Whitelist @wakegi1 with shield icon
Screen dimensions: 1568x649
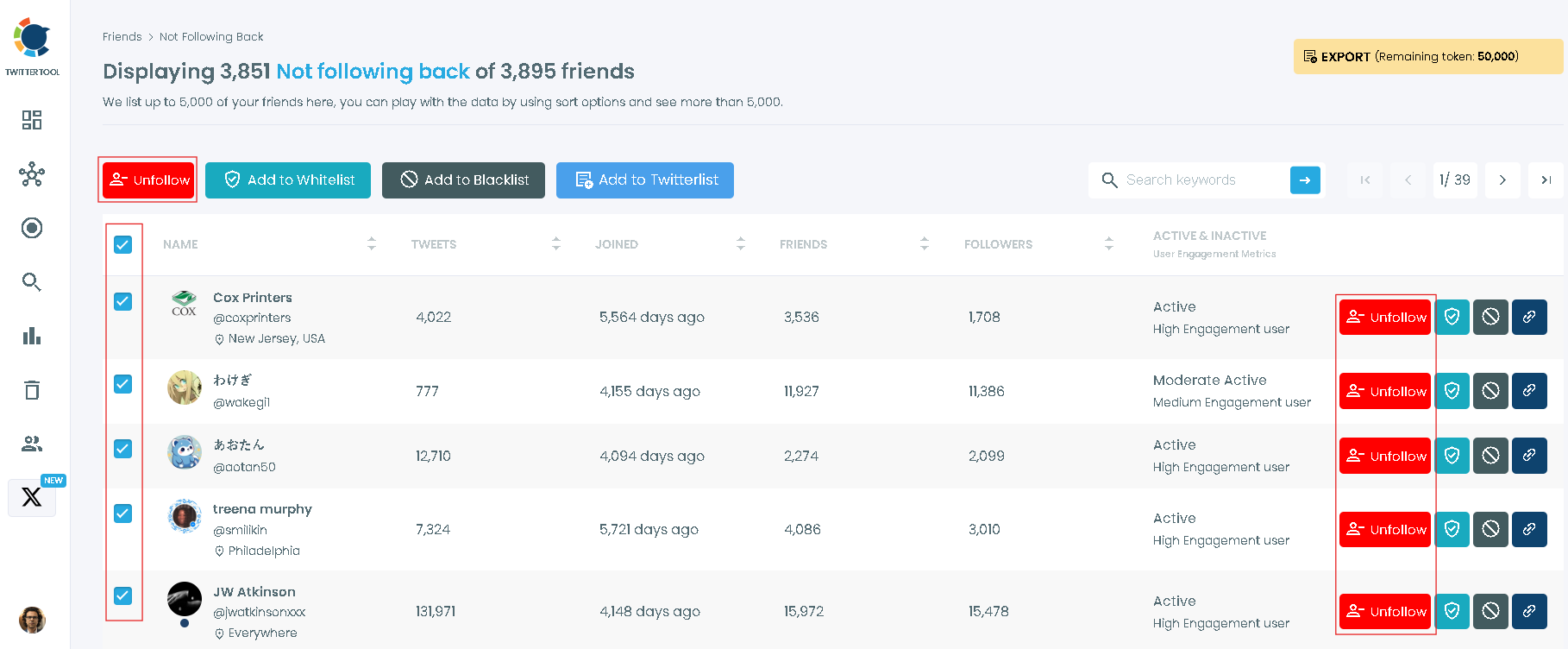click(1452, 391)
